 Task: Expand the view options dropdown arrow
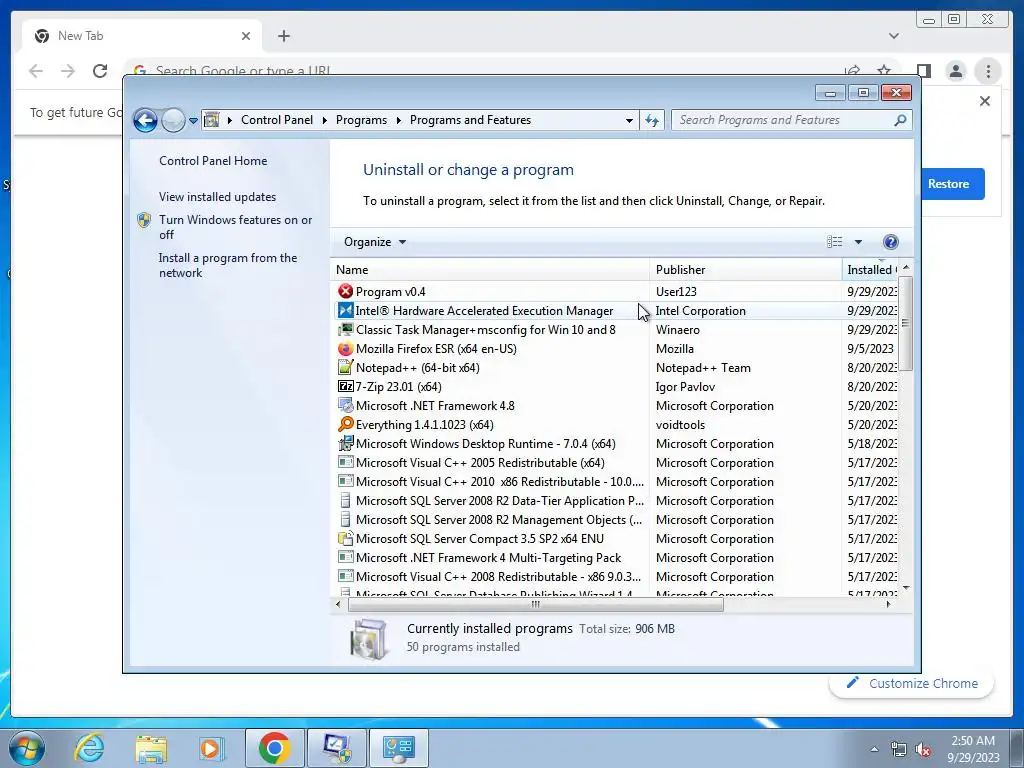(x=858, y=242)
